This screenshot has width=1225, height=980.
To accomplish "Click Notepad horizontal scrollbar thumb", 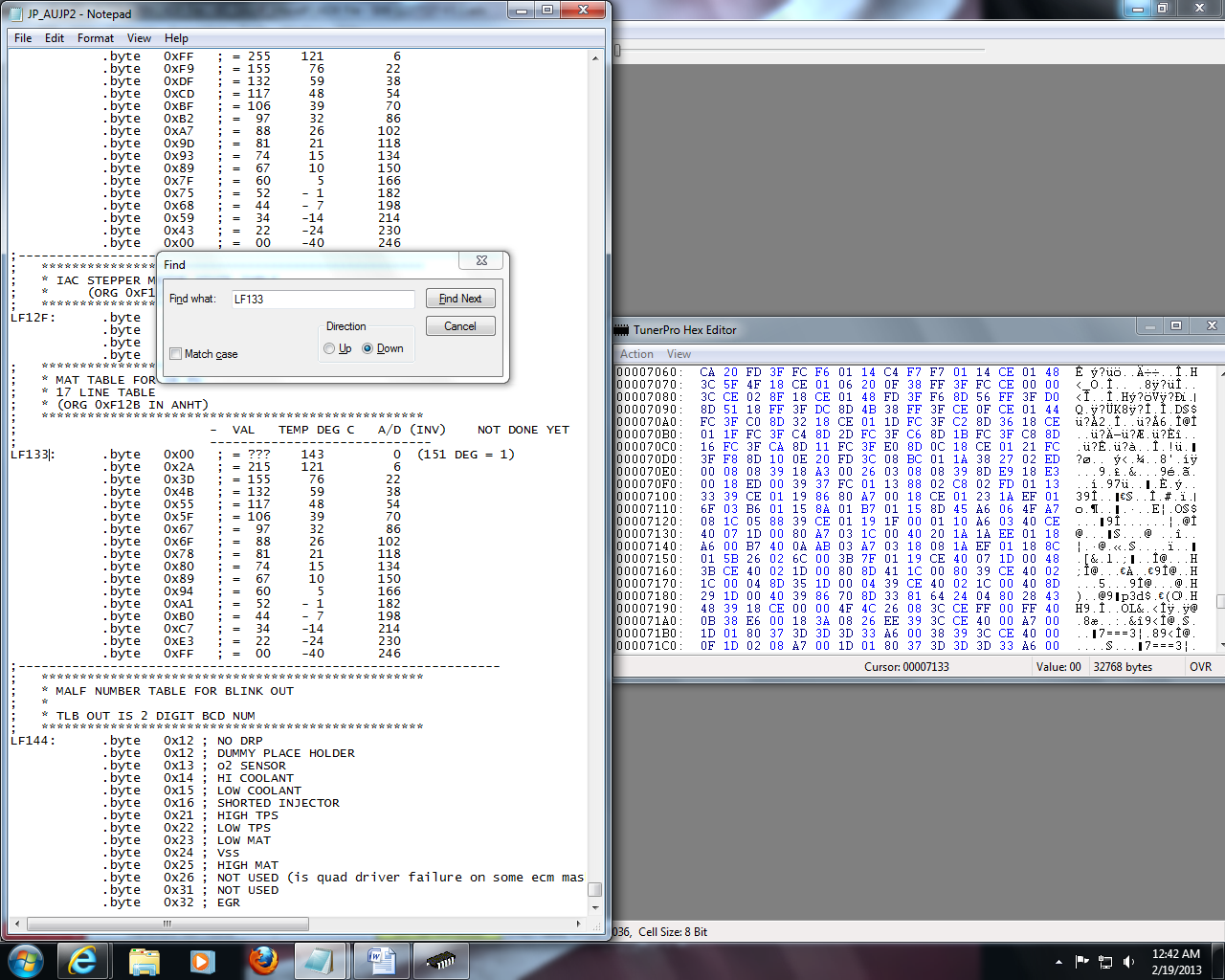I will coord(167,924).
